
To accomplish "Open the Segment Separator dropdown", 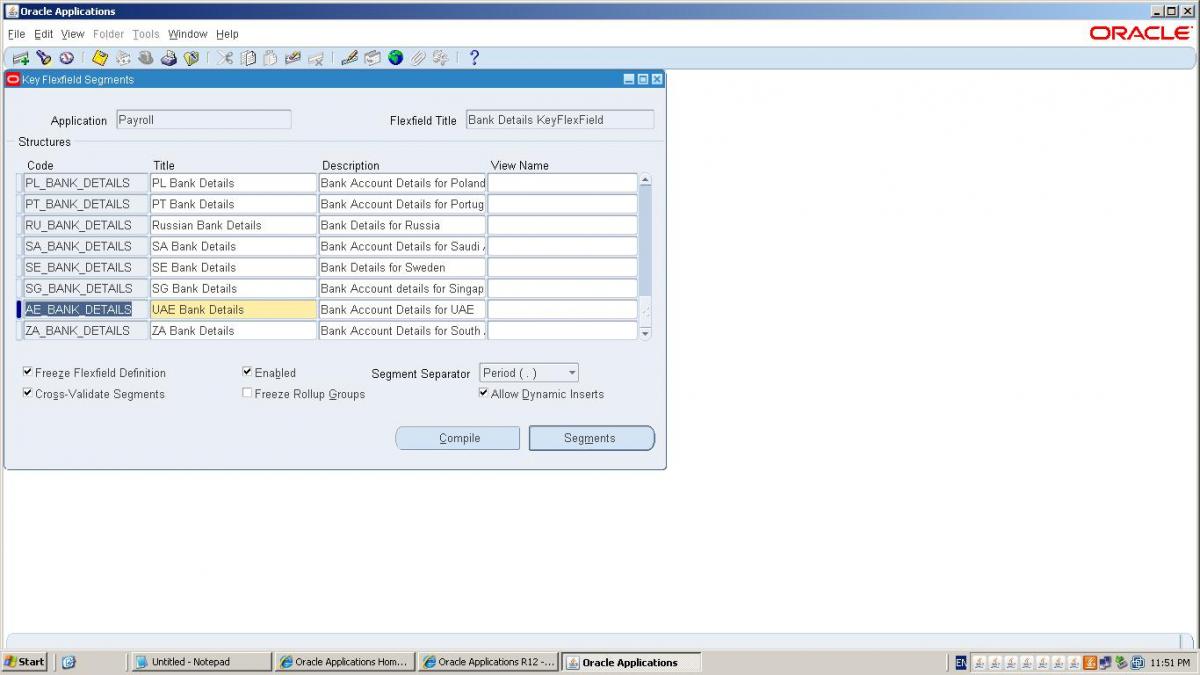I will click(x=572, y=373).
